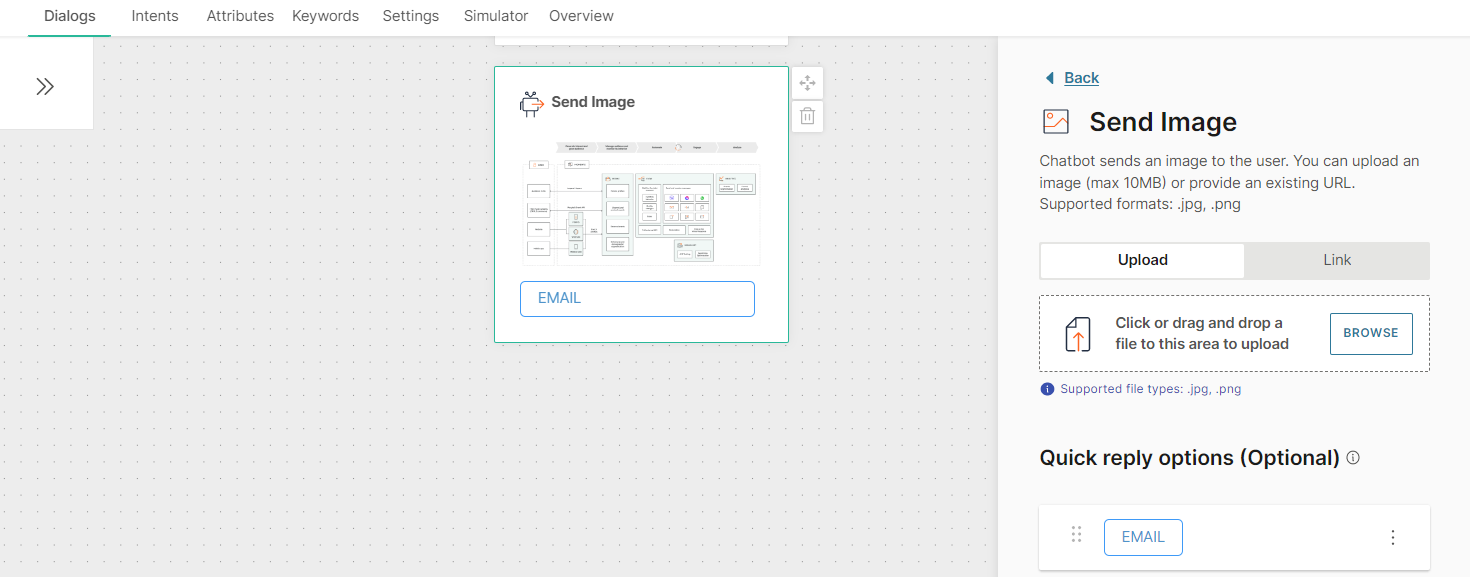Image resolution: width=1470 pixels, height=577 pixels.
Task: Click the image icon beside Send Image heading
Action: pos(1056,122)
